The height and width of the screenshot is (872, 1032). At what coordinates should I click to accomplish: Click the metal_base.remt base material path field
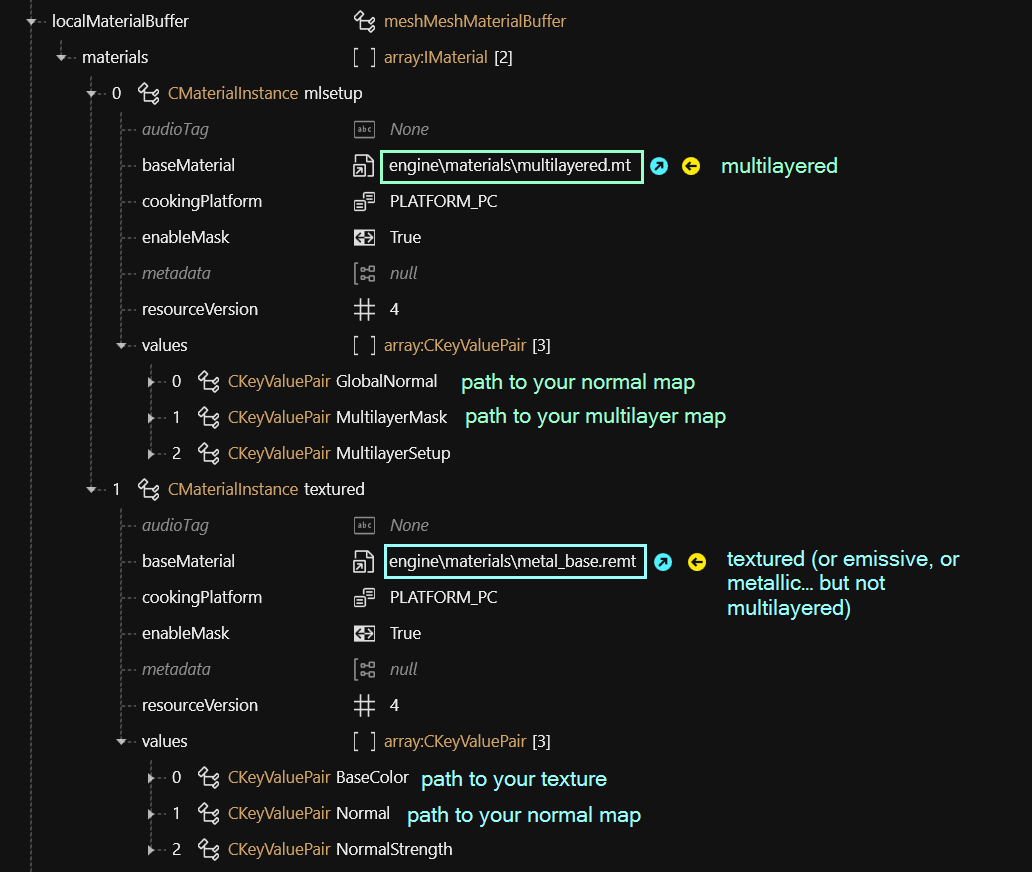(512, 562)
